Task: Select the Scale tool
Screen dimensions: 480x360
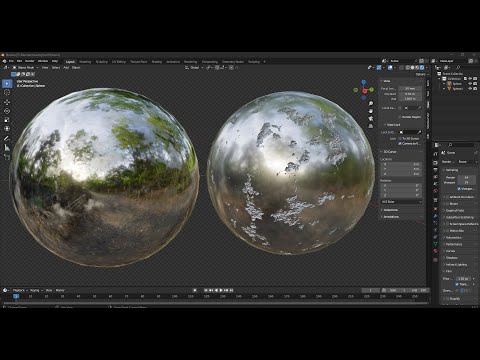Action: (x=7, y=120)
